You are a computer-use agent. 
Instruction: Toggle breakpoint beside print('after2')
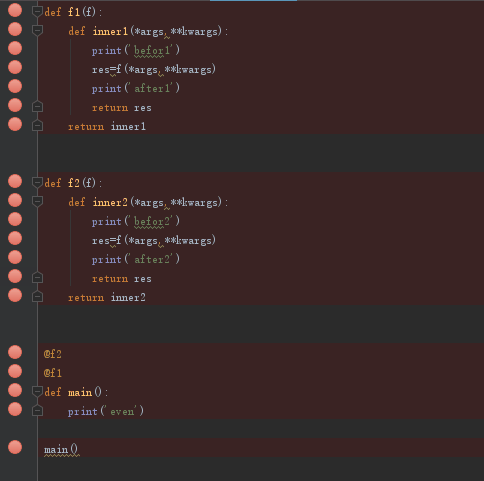15,257
